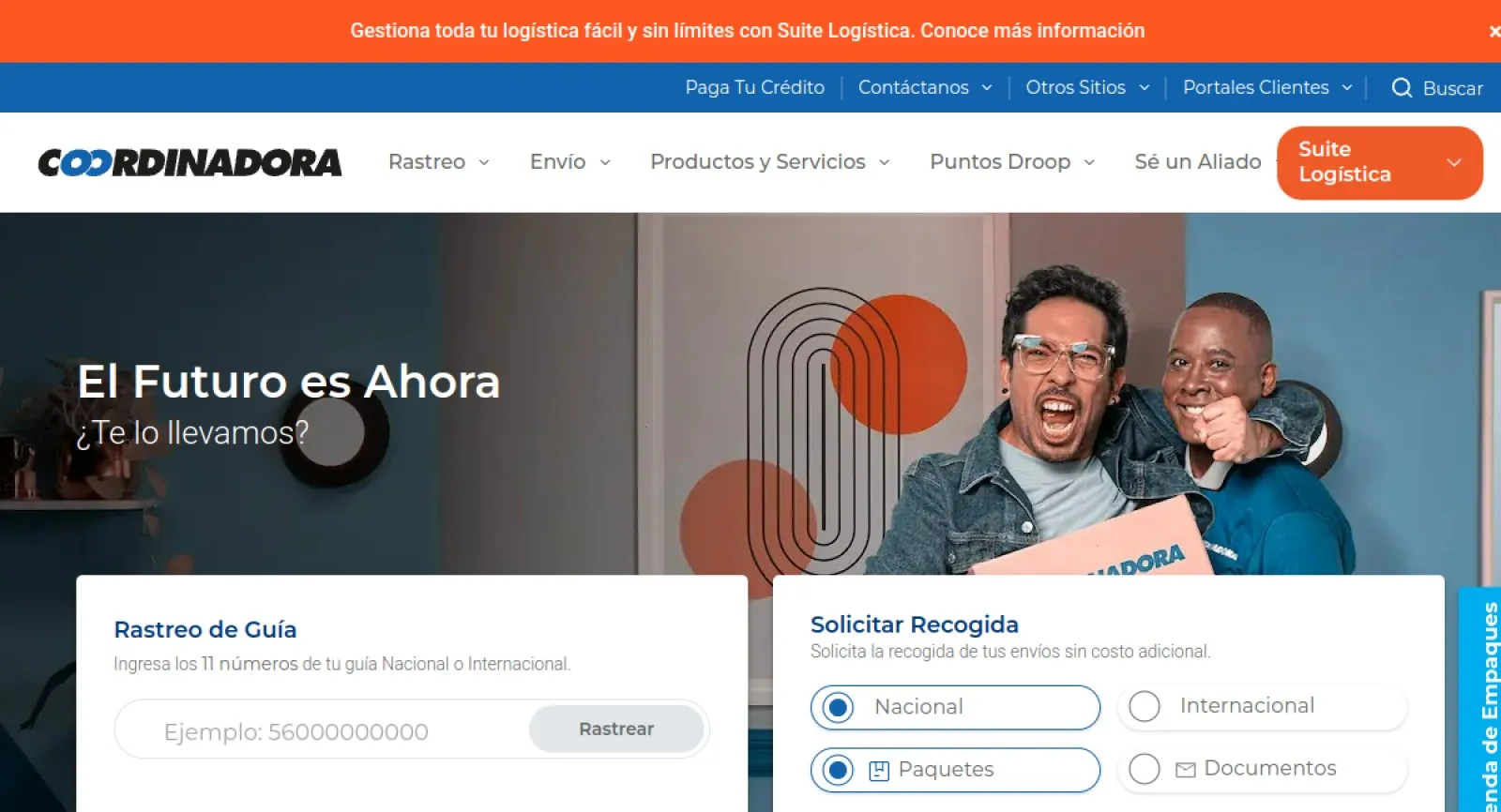
Task: Open the Envío menu chevron
Action: 605,162
